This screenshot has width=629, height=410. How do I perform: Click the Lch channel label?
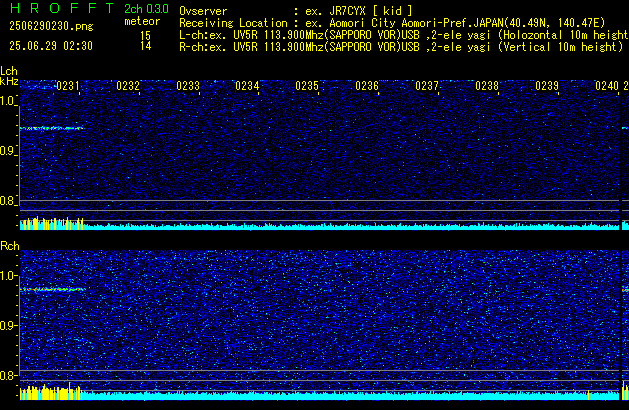click(x=9, y=71)
